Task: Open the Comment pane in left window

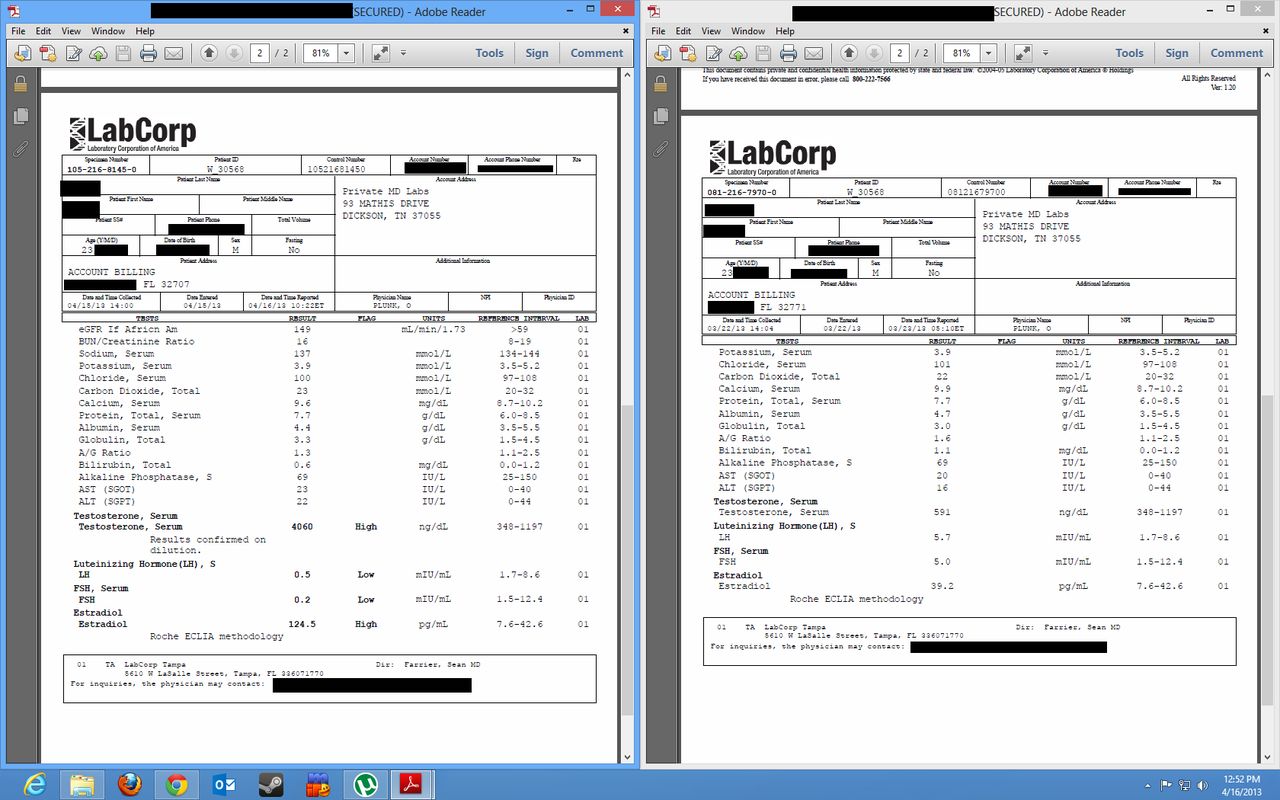Action: click(596, 53)
